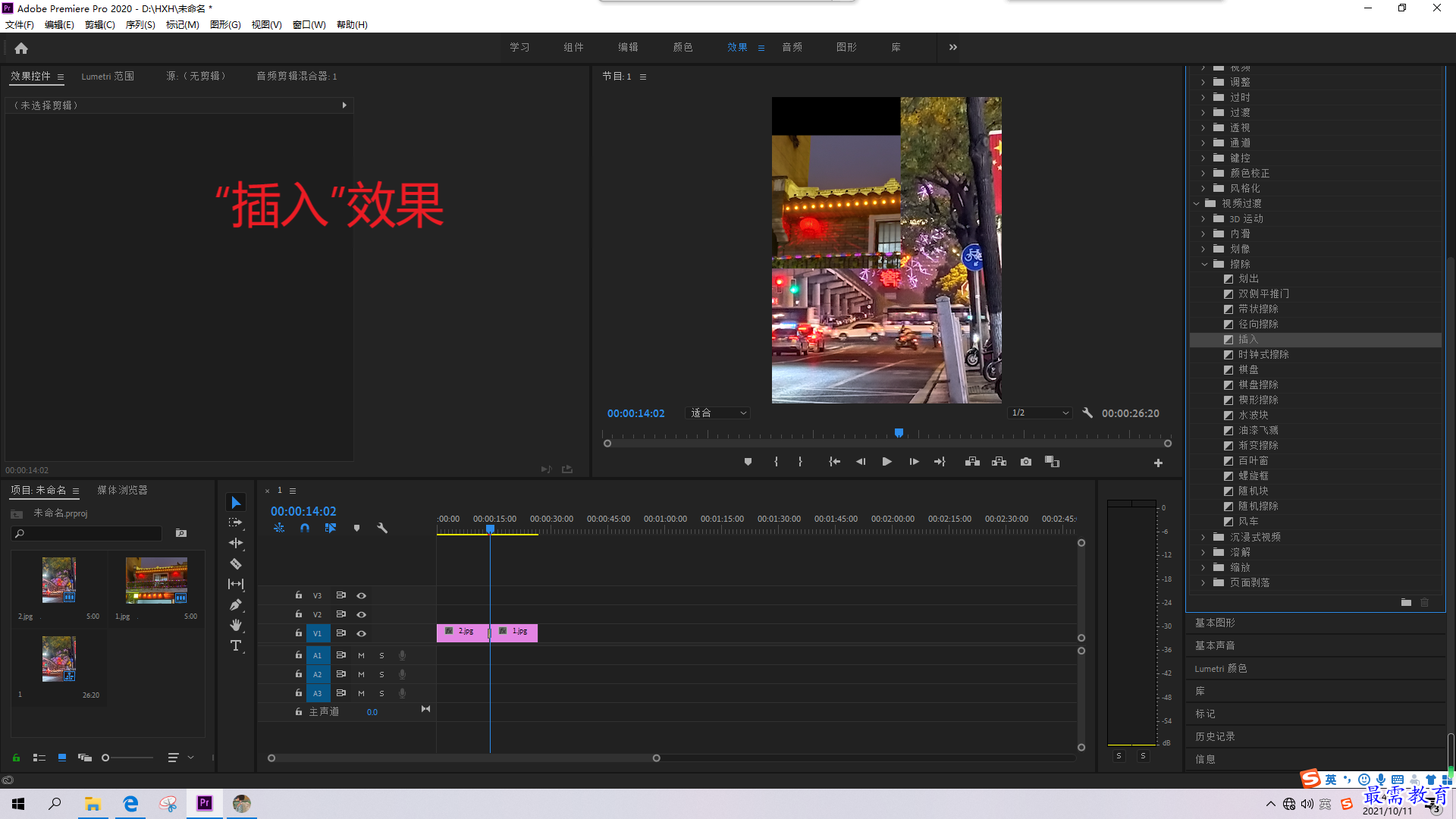The width and height of the screenshot is (1456, 819).
Task: Click the Extract button
Action: (999, 462)
